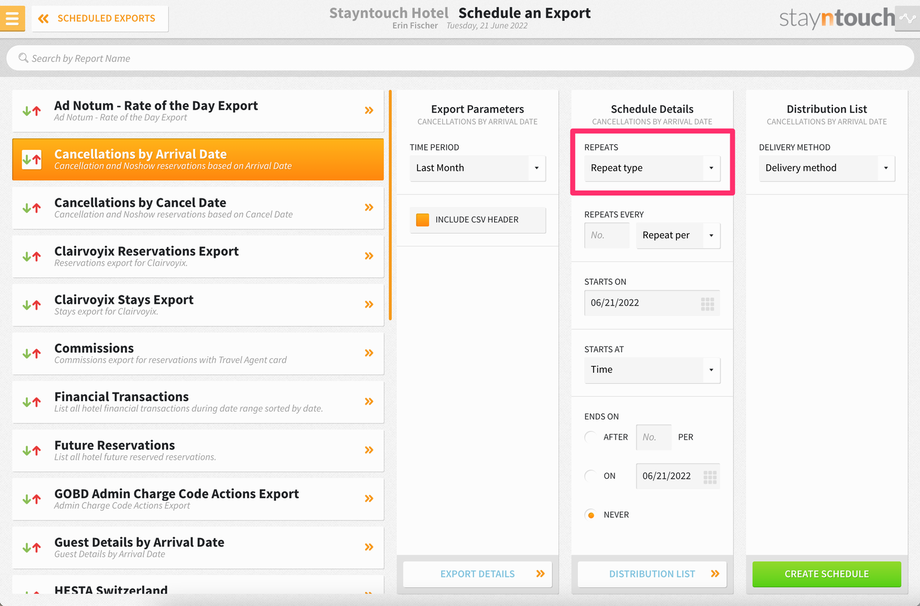Select Cancellations by Arrival Date export
The height and width of the screenshot is (606, 920).
[x=198, y=160]
